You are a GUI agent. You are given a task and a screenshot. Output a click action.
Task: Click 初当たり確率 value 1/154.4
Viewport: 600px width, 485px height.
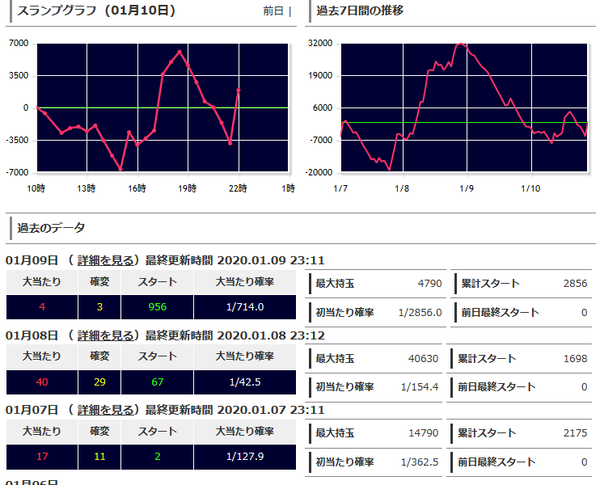(x=419, y=387)
